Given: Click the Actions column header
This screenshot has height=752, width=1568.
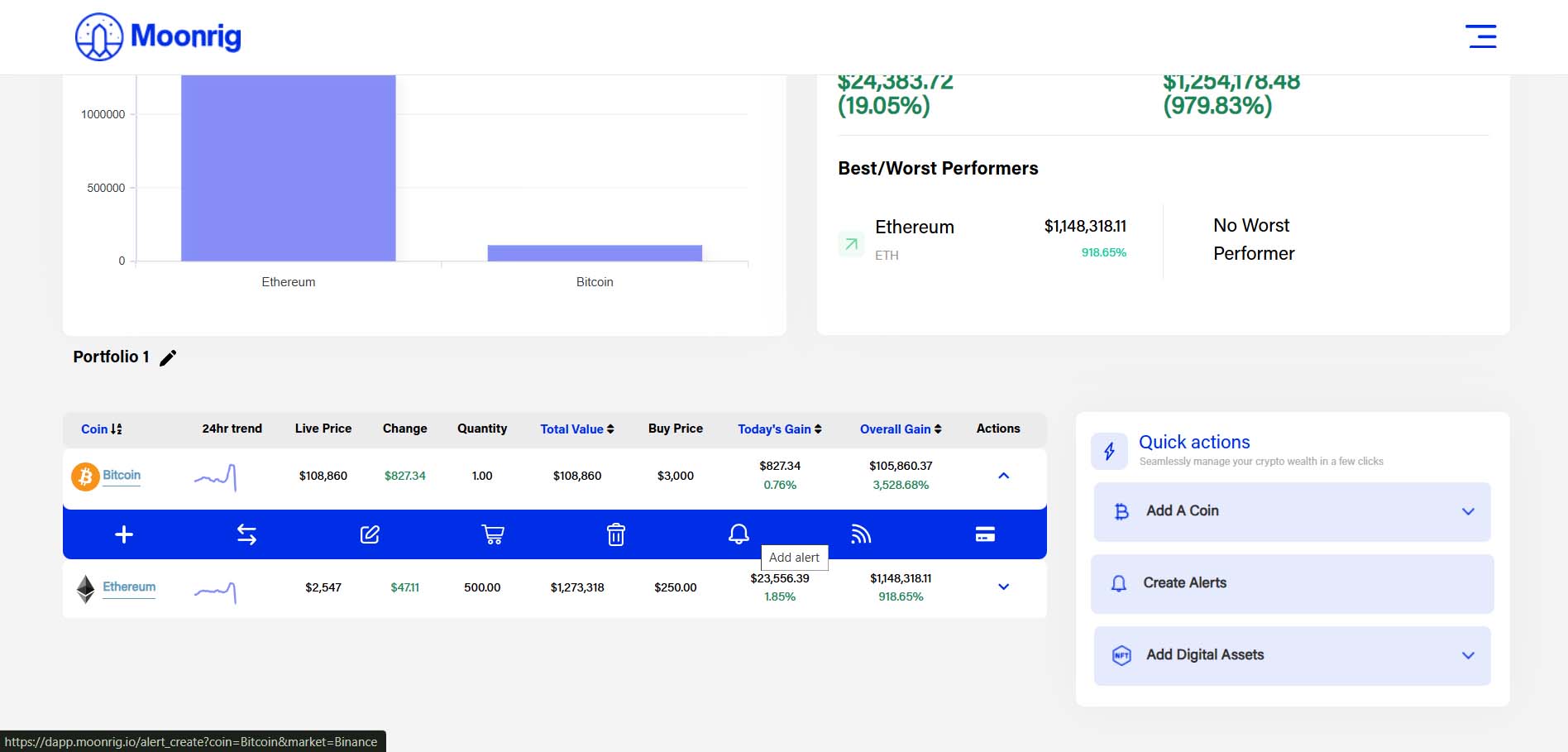Looking at the screenshot, I should (998, 429).
